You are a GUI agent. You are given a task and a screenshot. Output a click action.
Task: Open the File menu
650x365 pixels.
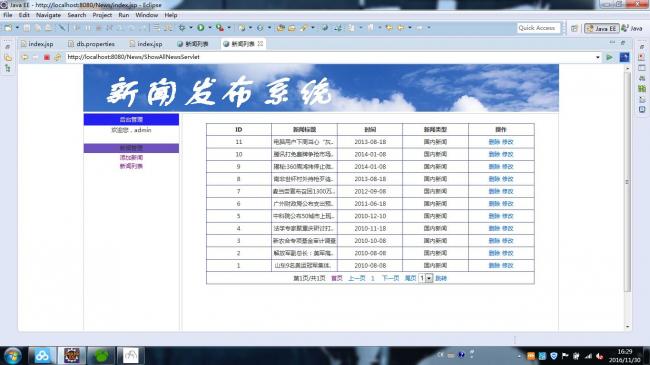click(x=8, y=15)
